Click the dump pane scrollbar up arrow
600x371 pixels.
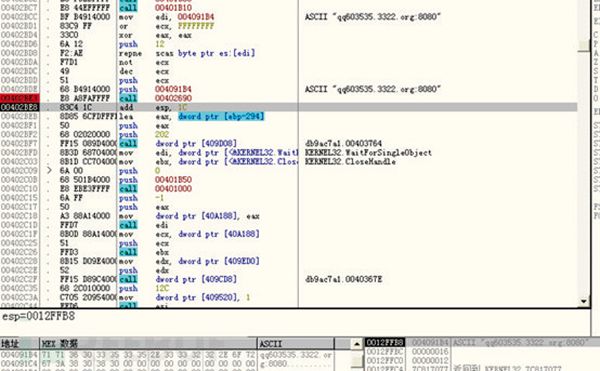coord(357,344)
